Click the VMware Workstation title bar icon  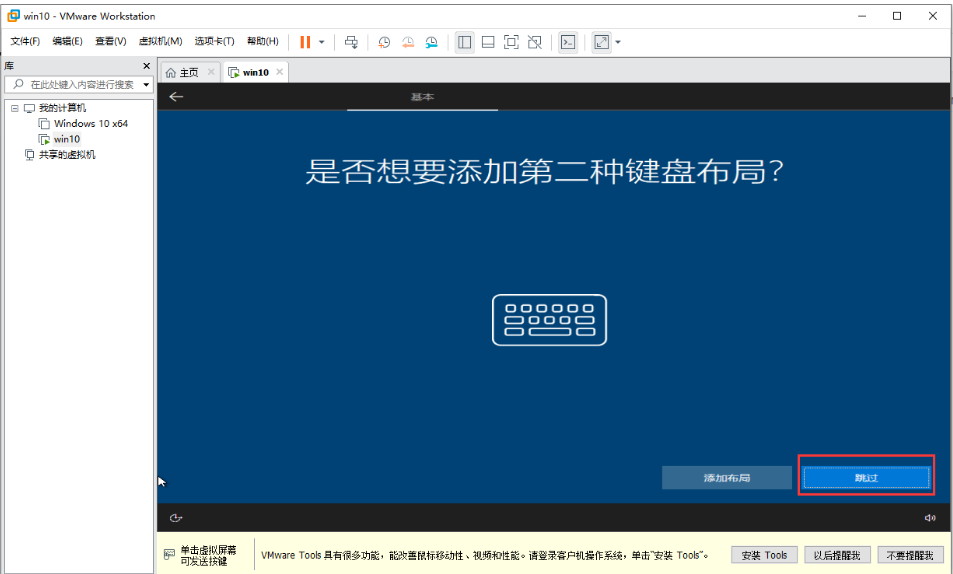13,16
